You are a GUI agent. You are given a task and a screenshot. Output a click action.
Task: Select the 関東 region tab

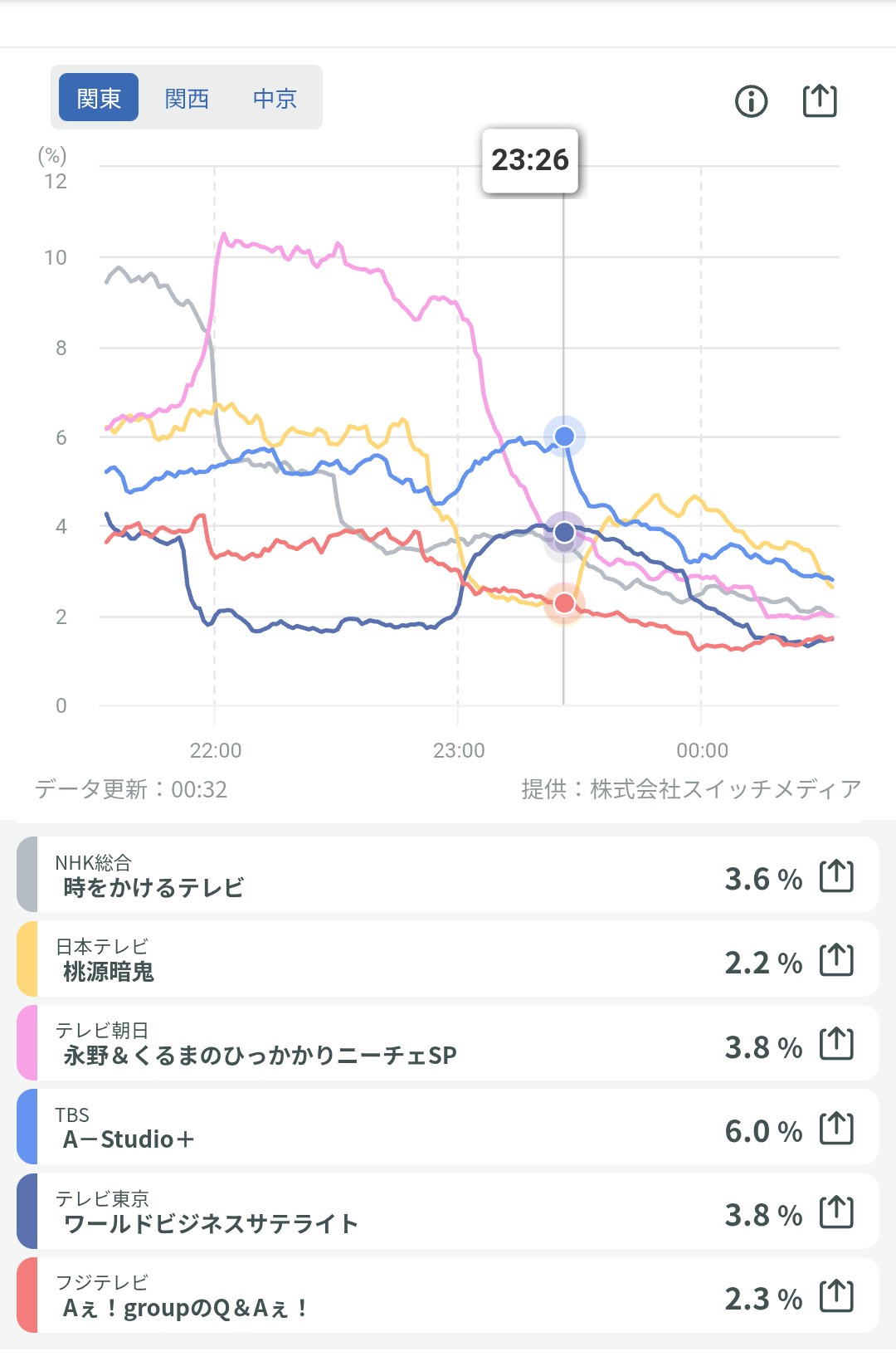coord(99,98)
